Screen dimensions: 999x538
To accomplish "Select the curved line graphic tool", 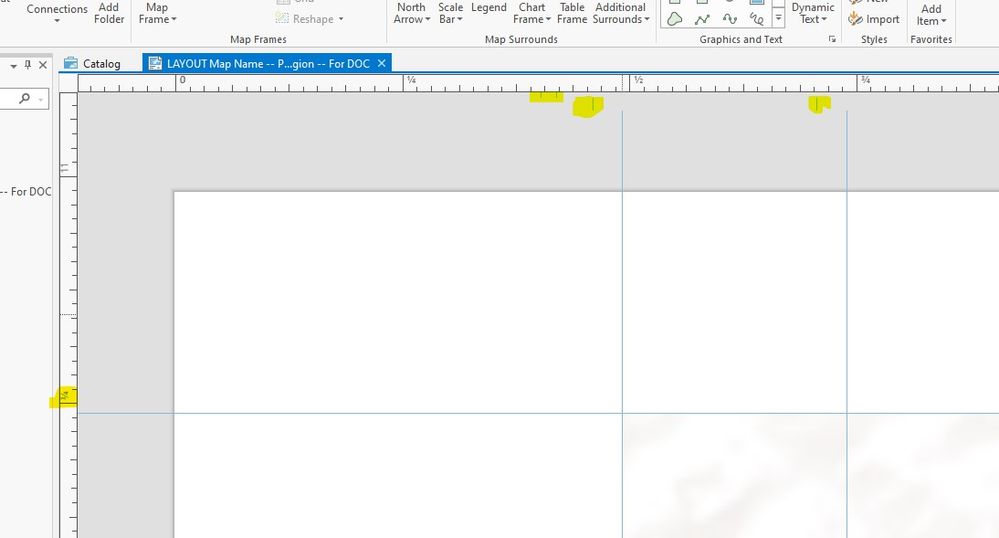I will (729, 19).
